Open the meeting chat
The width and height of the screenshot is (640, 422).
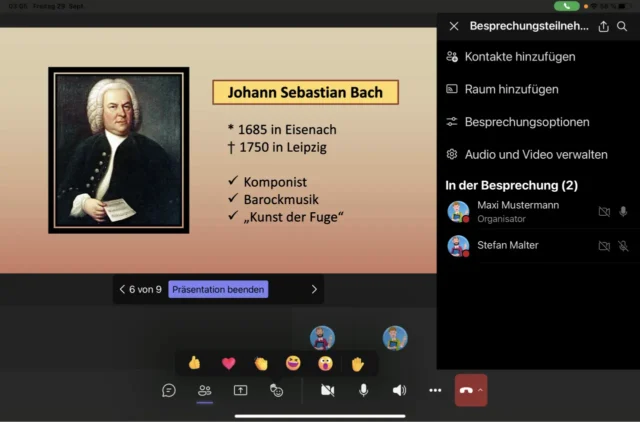click(x=169, y=391)
